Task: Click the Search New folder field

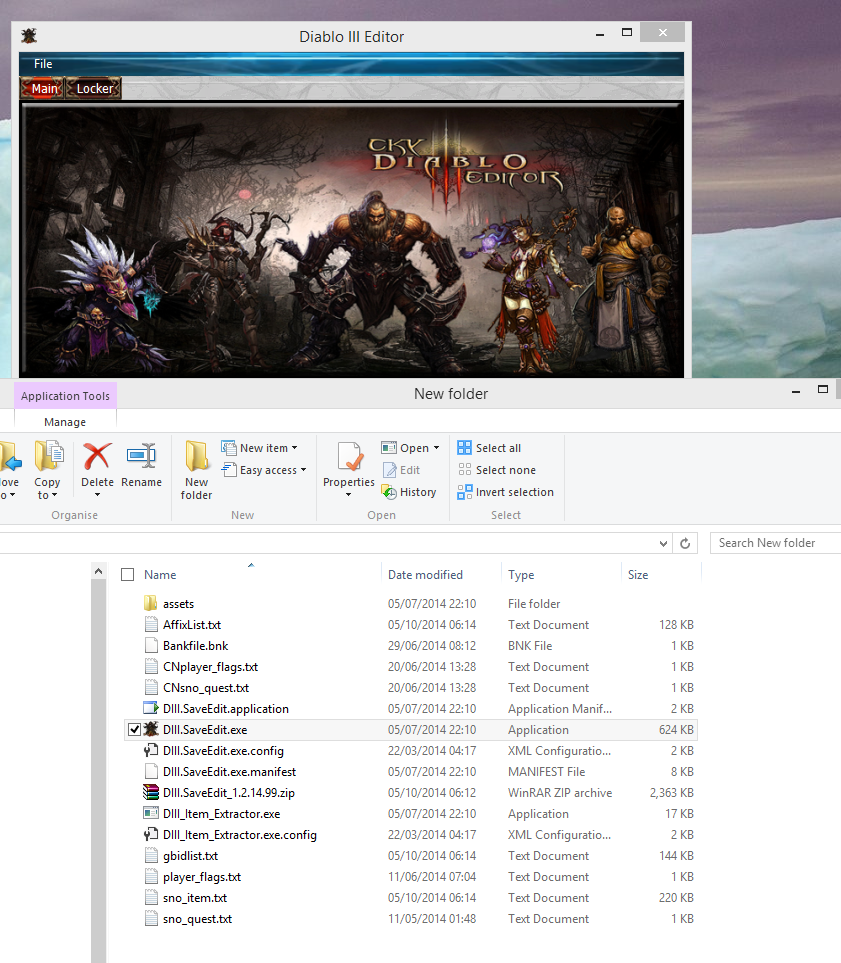Action: 775,543
